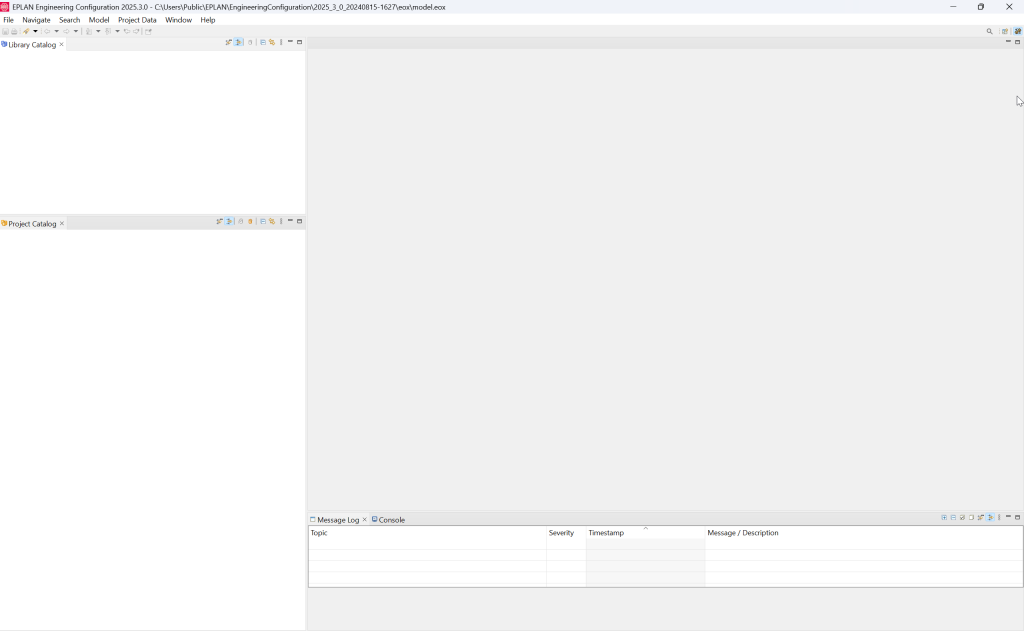Open the Next Annotation dropdown arrow

[98, 31]
